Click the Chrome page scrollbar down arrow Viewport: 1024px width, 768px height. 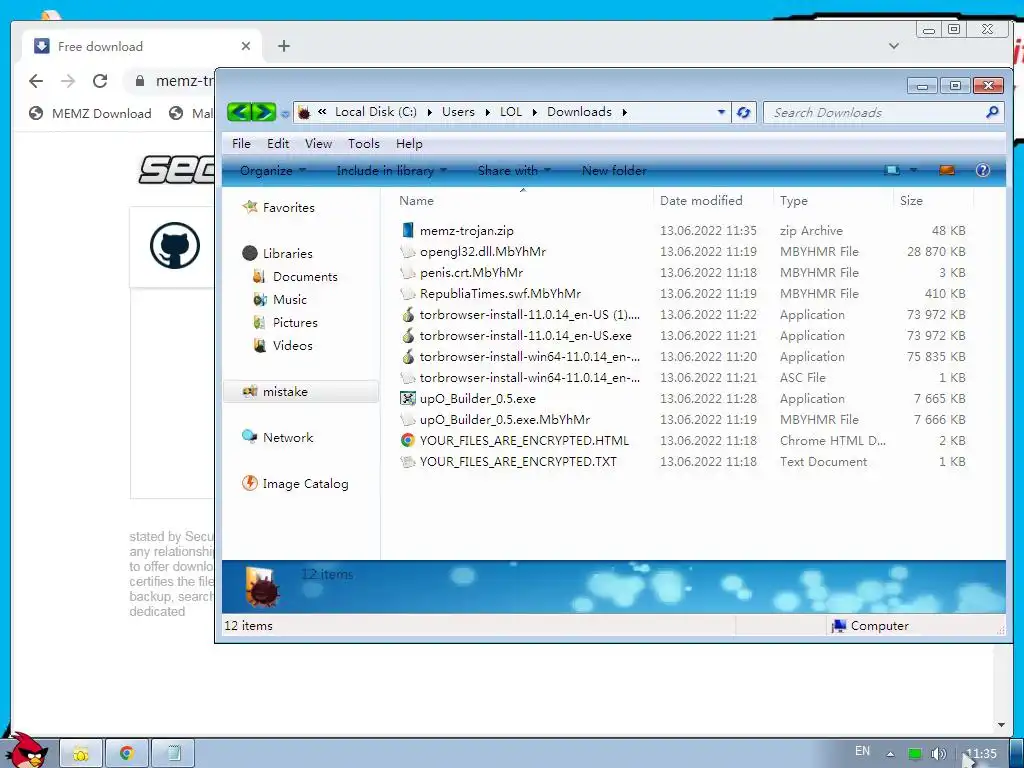(x=1001, y=725)
